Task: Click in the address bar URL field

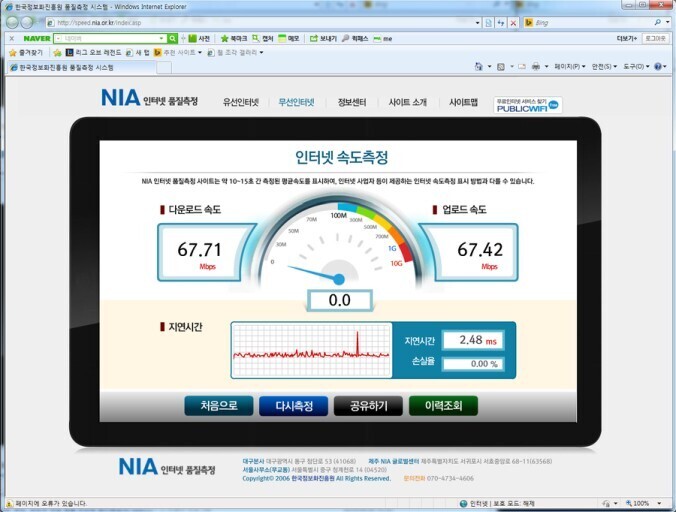Action: pos(263,23)
